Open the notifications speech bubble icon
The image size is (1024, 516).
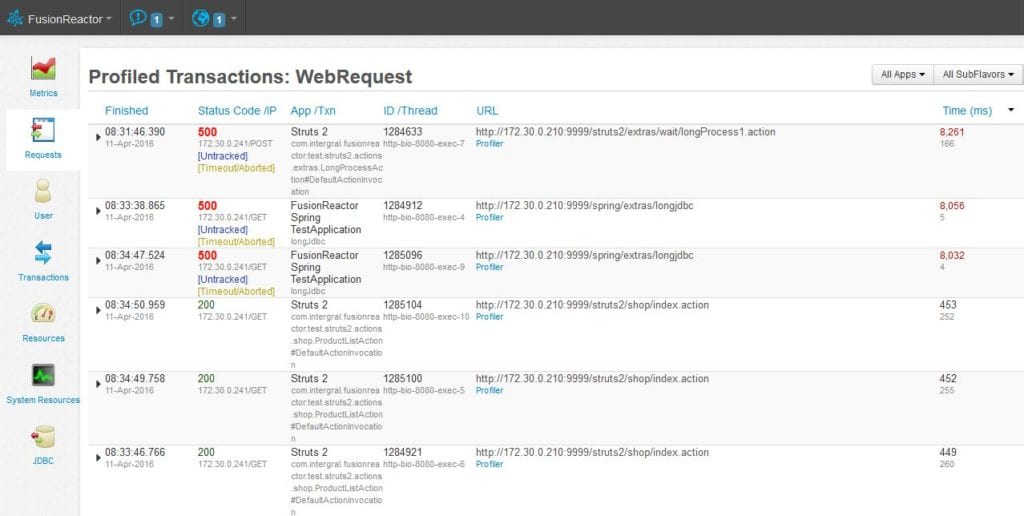tap(137, 18)
